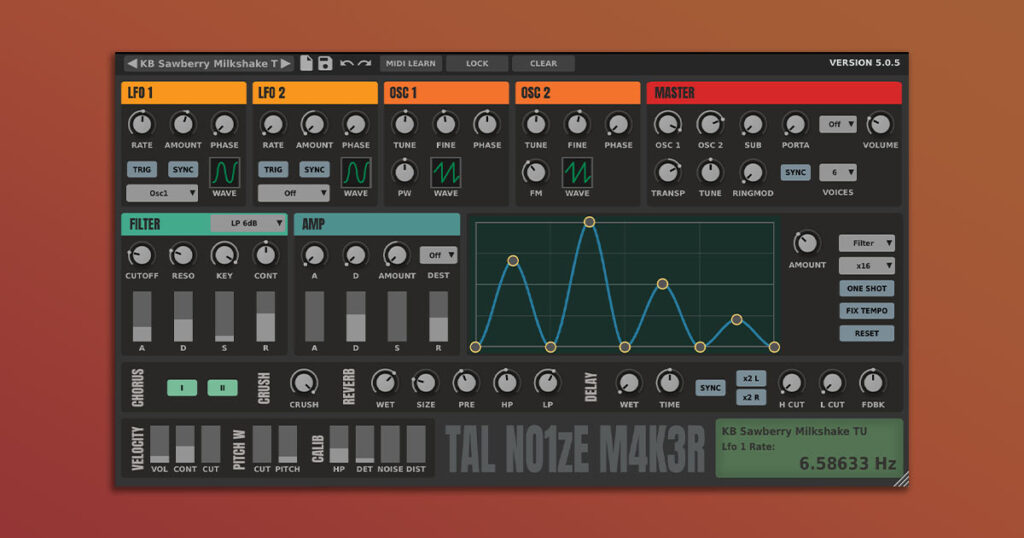The height and width of the screenshot is (538, 1024).
Task: Click the Filter Cutoff knob
Action: tap(141, 255)
